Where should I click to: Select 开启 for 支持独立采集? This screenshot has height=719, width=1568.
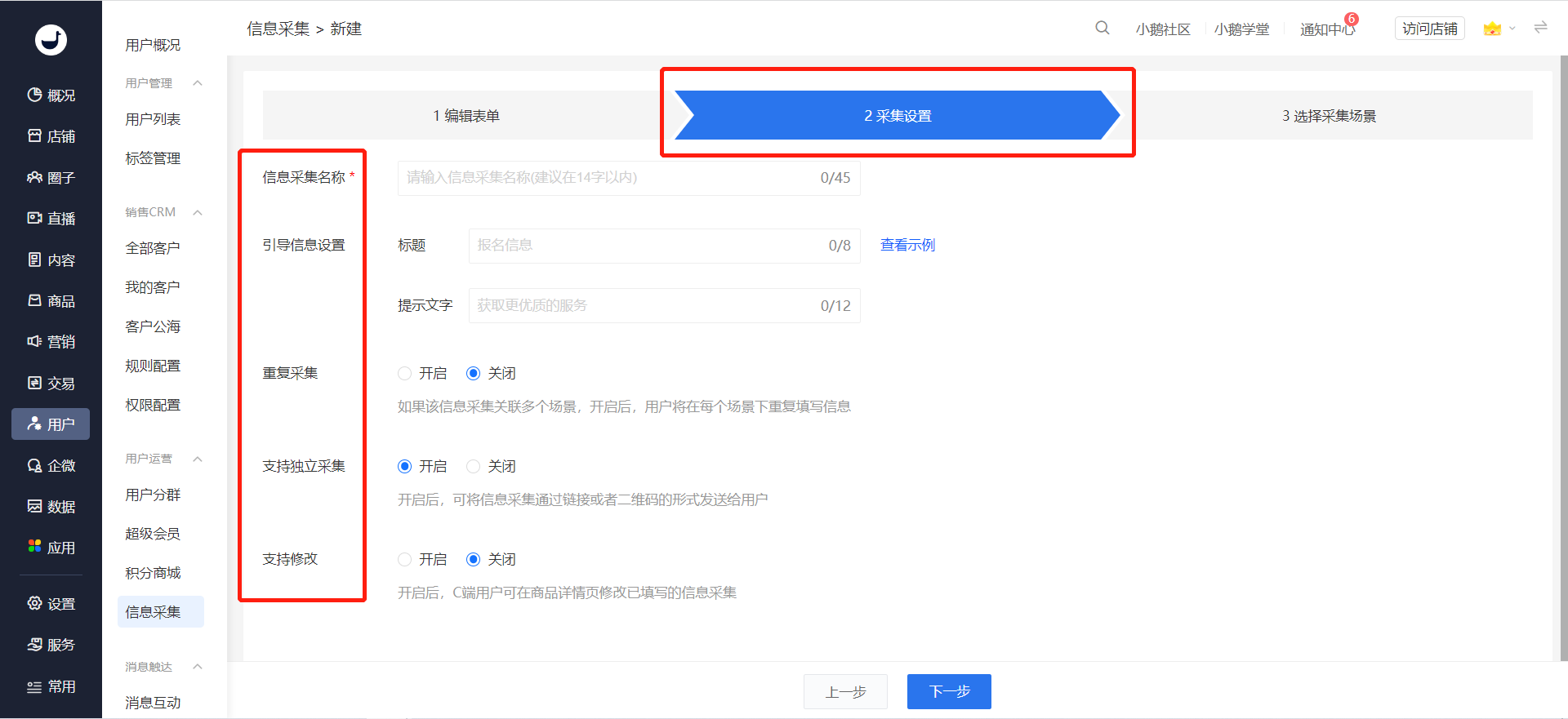(x=404, y=467)
